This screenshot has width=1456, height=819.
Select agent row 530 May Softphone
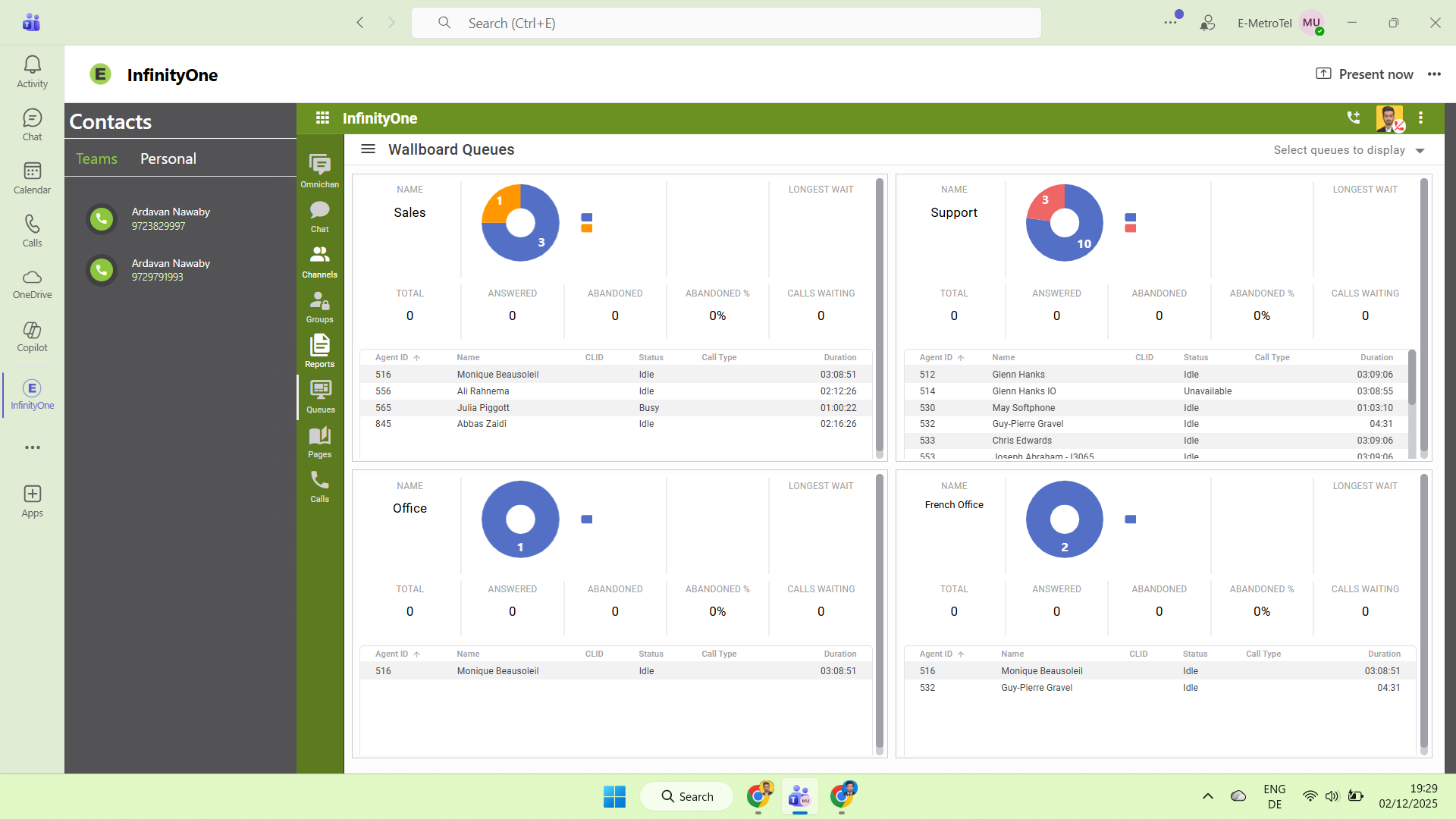pos(1156,408)
